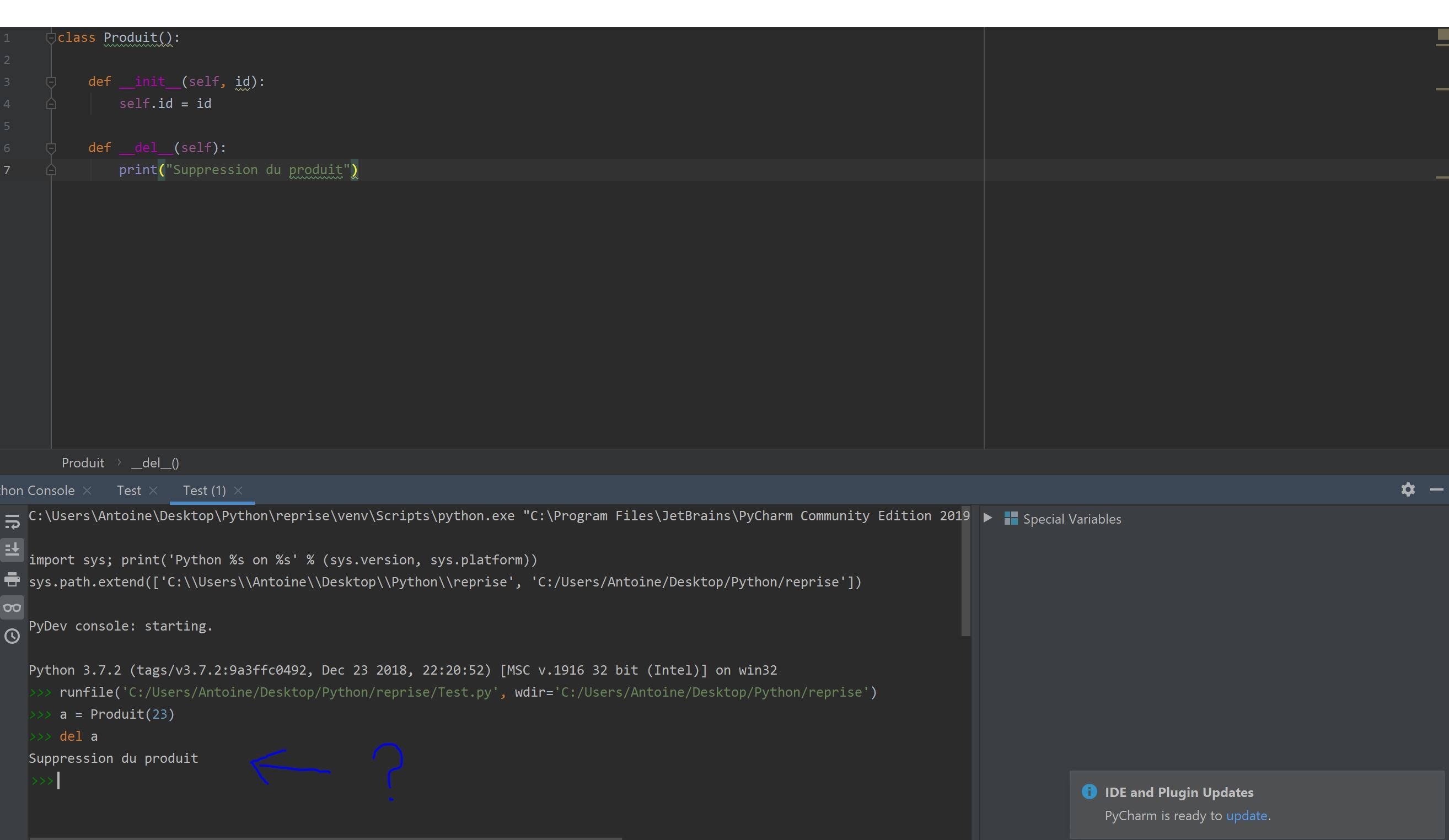This screenshot has height=840, width=1449.
Task: Click the 'import sys; print' console line
Action: [283, 560]
